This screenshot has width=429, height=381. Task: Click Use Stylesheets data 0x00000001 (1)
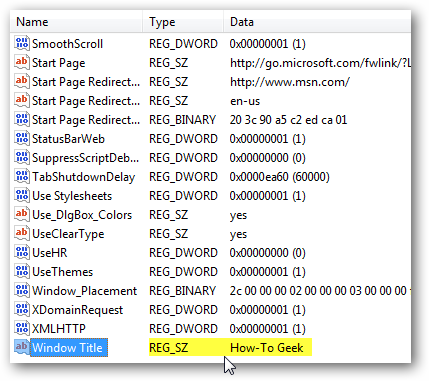tap(267, 196)
